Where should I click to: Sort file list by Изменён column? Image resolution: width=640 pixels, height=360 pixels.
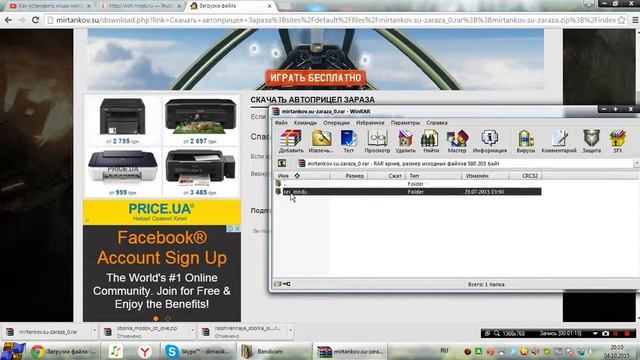[x=485, y=176]
